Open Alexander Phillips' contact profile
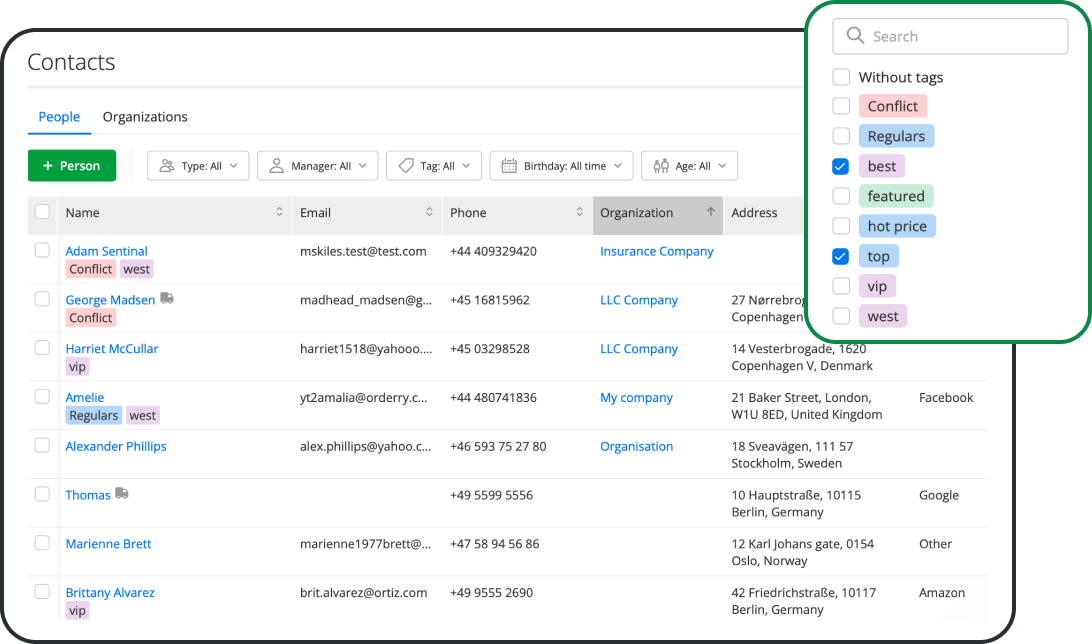The height and width of the screenshot is (644, 1092). click(115, 446)
